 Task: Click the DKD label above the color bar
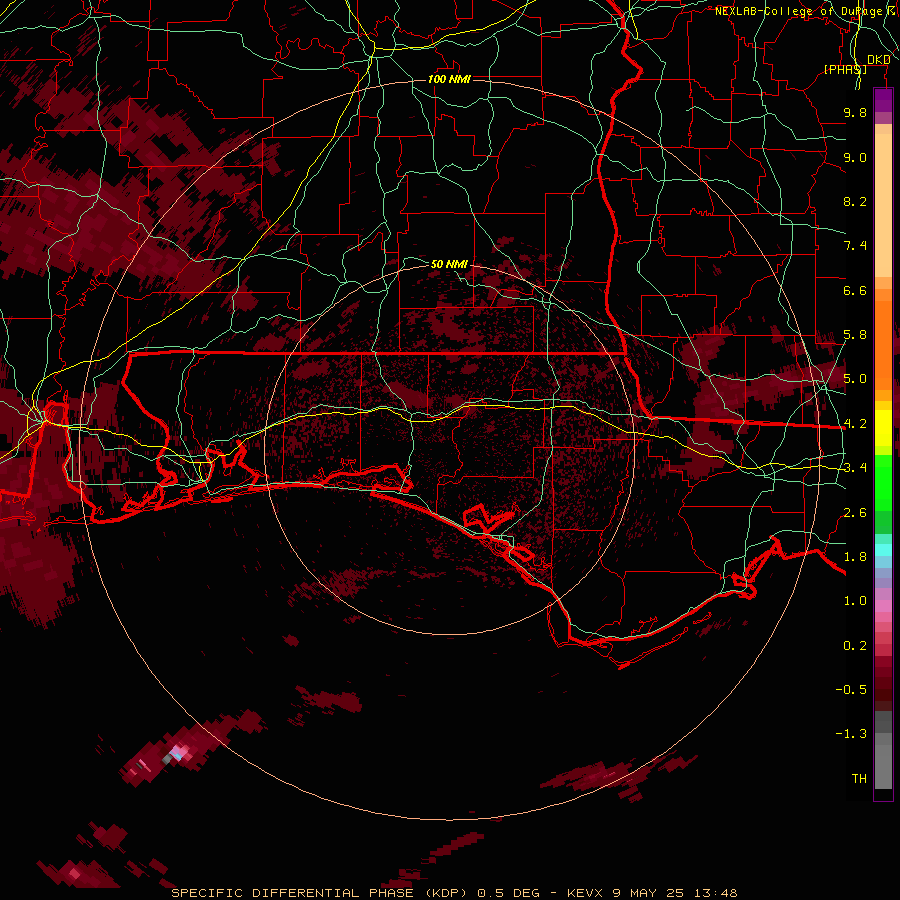click(879, 60)
